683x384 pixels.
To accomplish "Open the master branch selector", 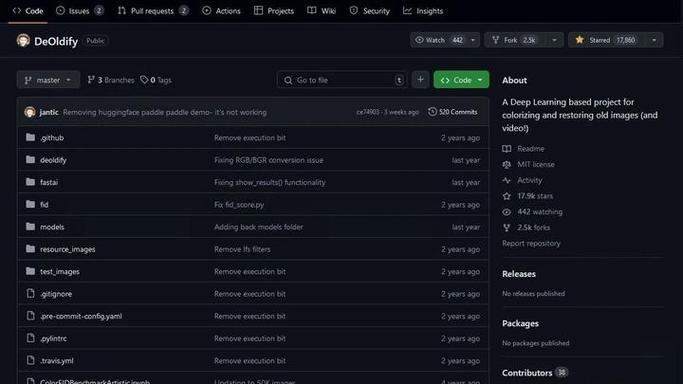I will pos(48,80).
